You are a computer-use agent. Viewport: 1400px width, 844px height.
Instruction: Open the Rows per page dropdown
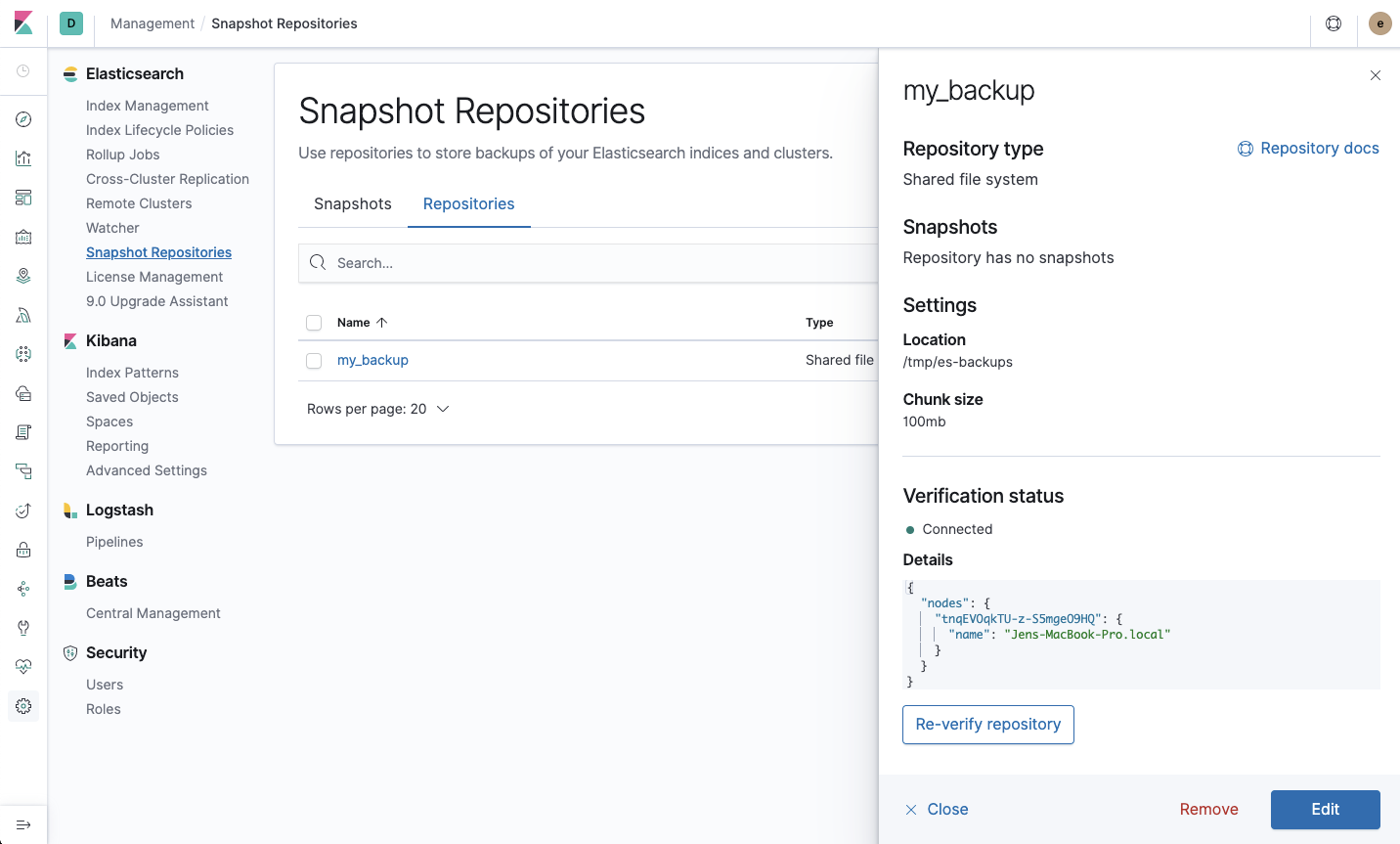tap(378, 409)
